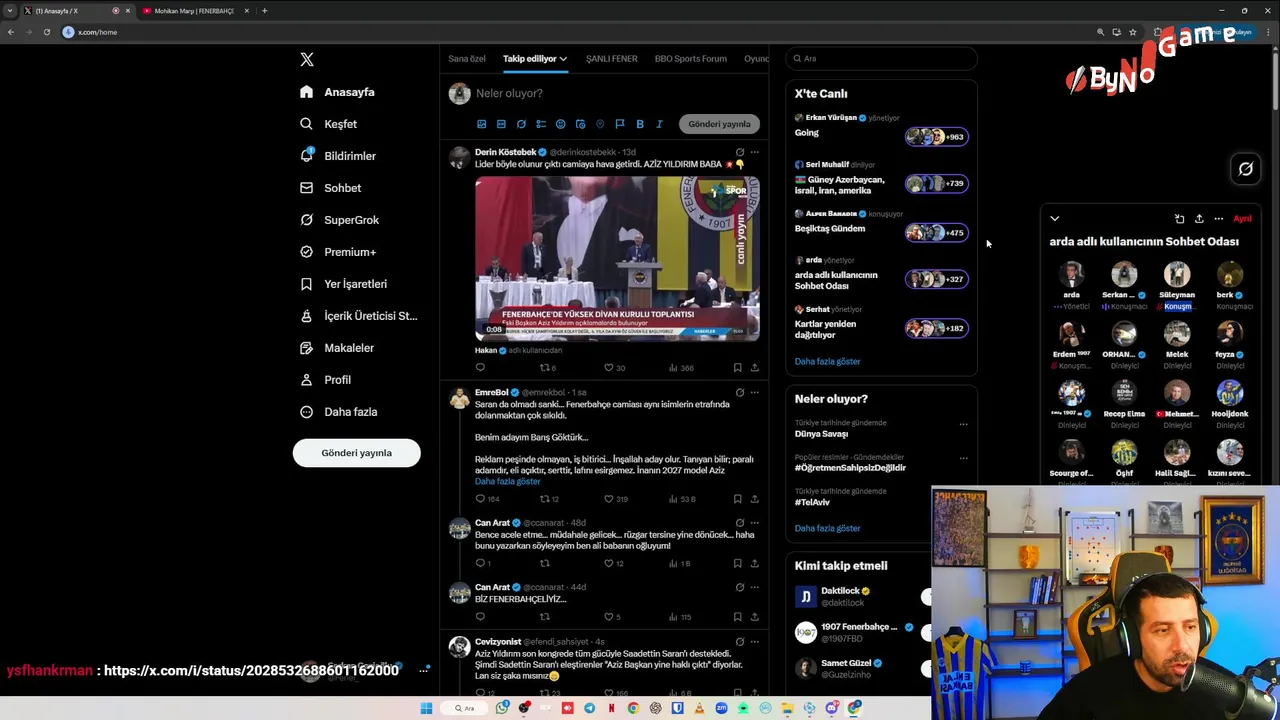The width and height of the screenshot is (1280, 720).
Task: Bookmark the Derin Köstebek post
Action: (x=737, y=368)
